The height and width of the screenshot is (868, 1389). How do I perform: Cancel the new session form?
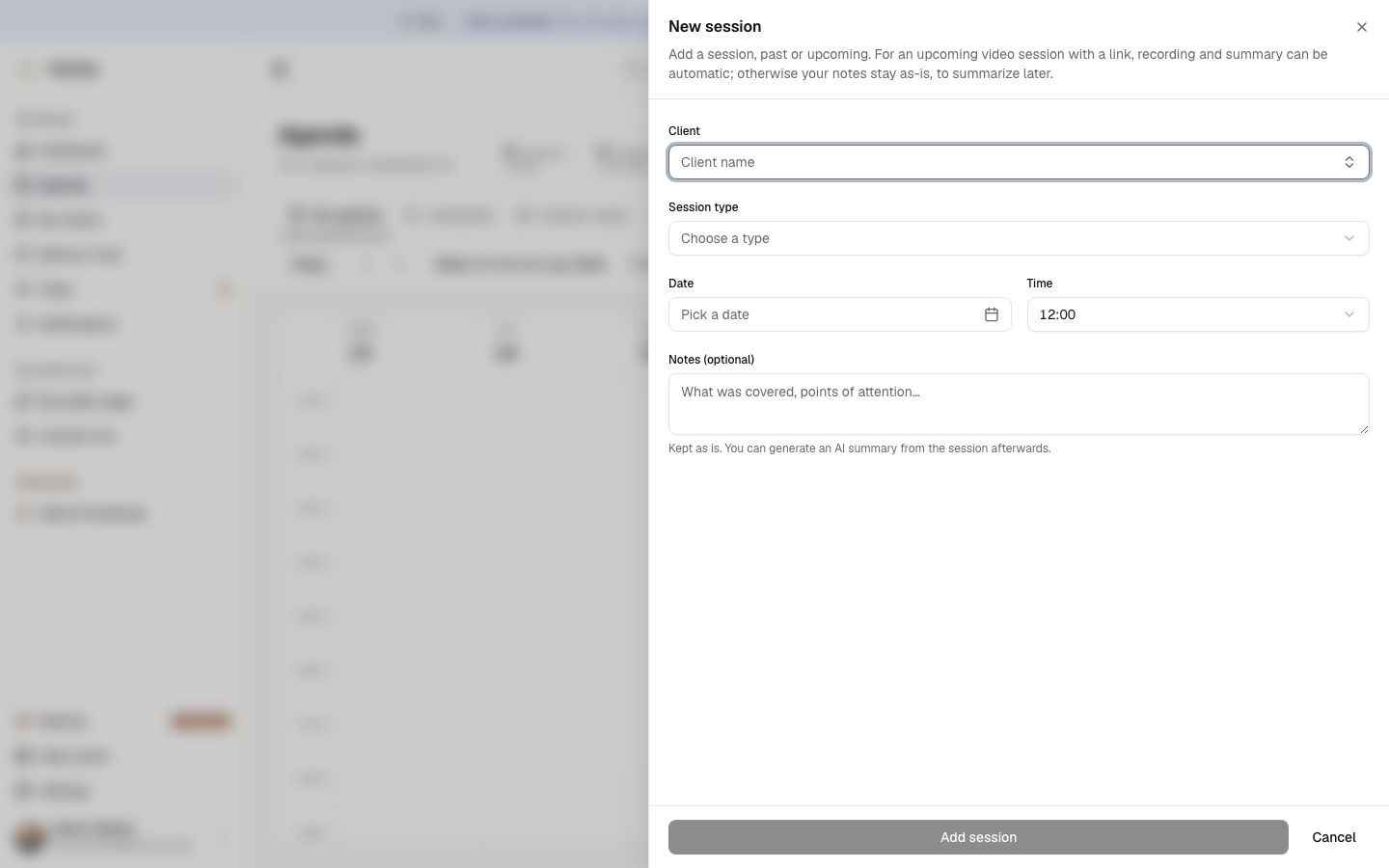(x=1333, y=837)
